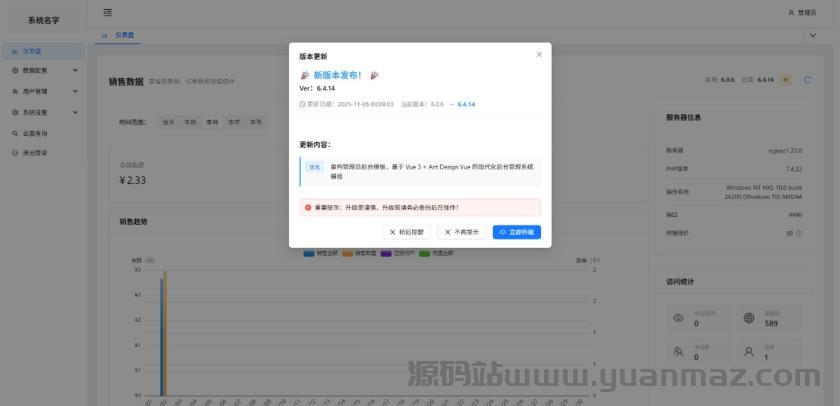Select the 本年 time range option
Screen dimensions: 840x406
pos(256,122)
